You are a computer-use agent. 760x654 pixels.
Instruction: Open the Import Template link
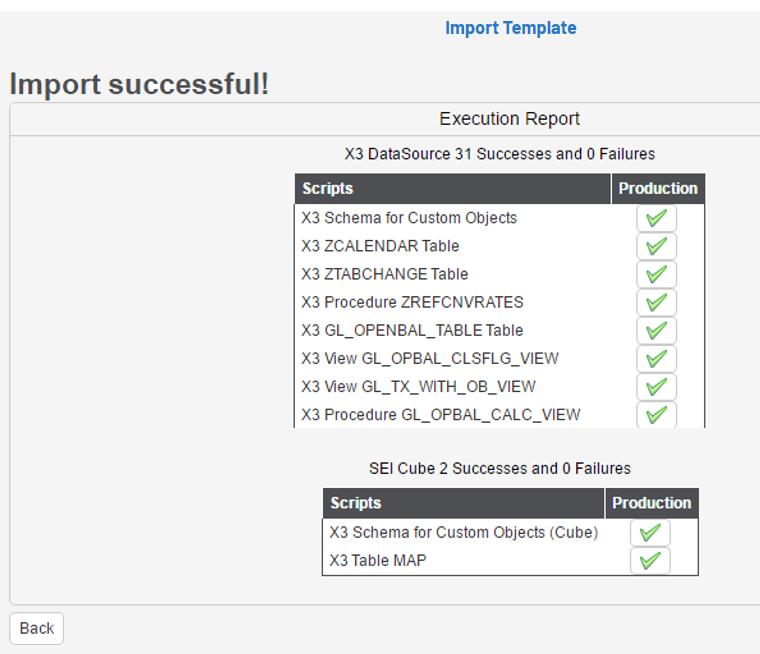(x=510, y=28)
